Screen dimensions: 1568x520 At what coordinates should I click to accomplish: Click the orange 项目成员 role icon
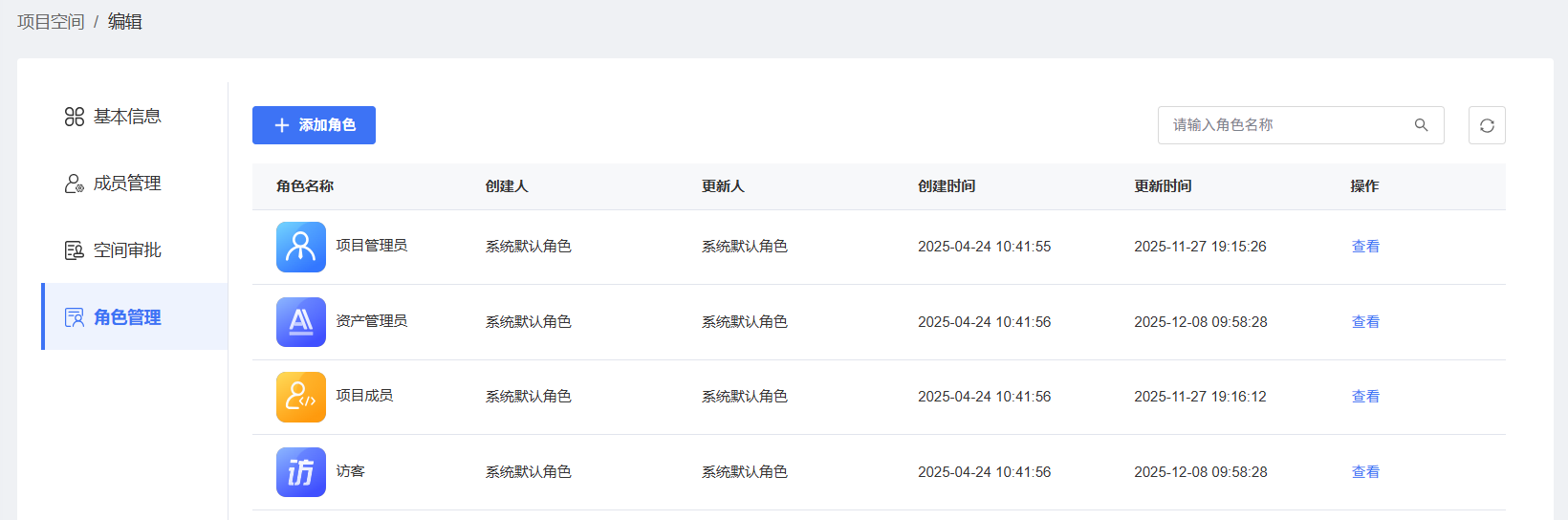(301, 397)
